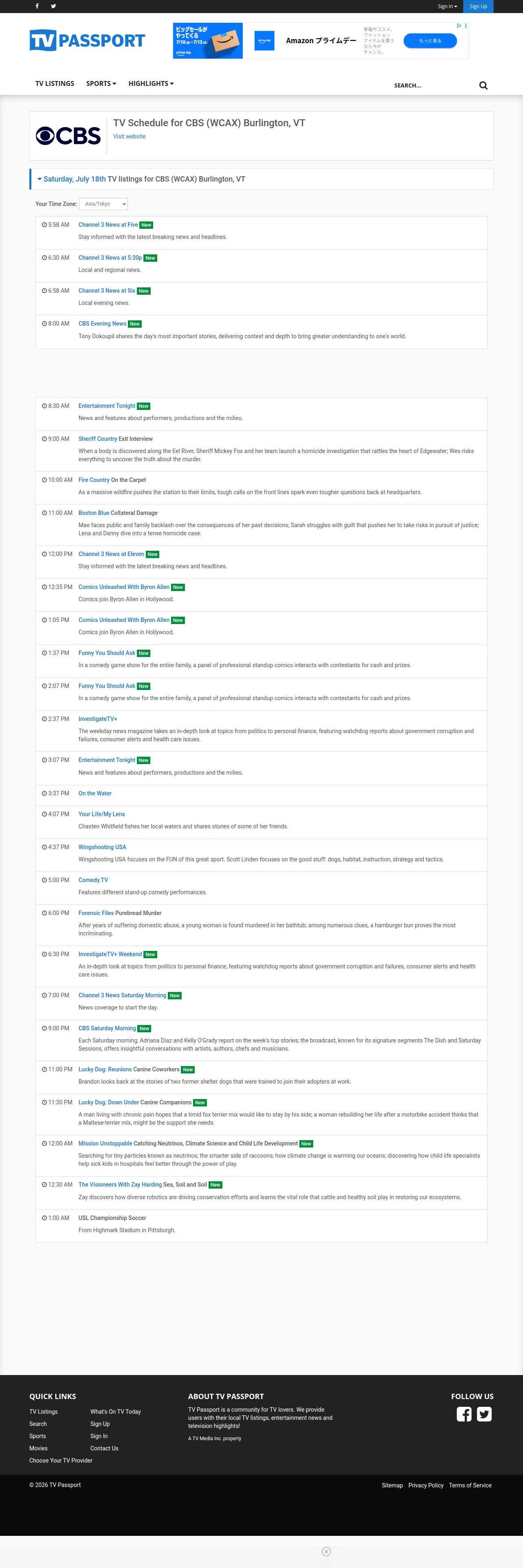The image size is (523, 1568).
Task: Open the 1:37 PM Funny You Should Ask listing
Action: 107,653
